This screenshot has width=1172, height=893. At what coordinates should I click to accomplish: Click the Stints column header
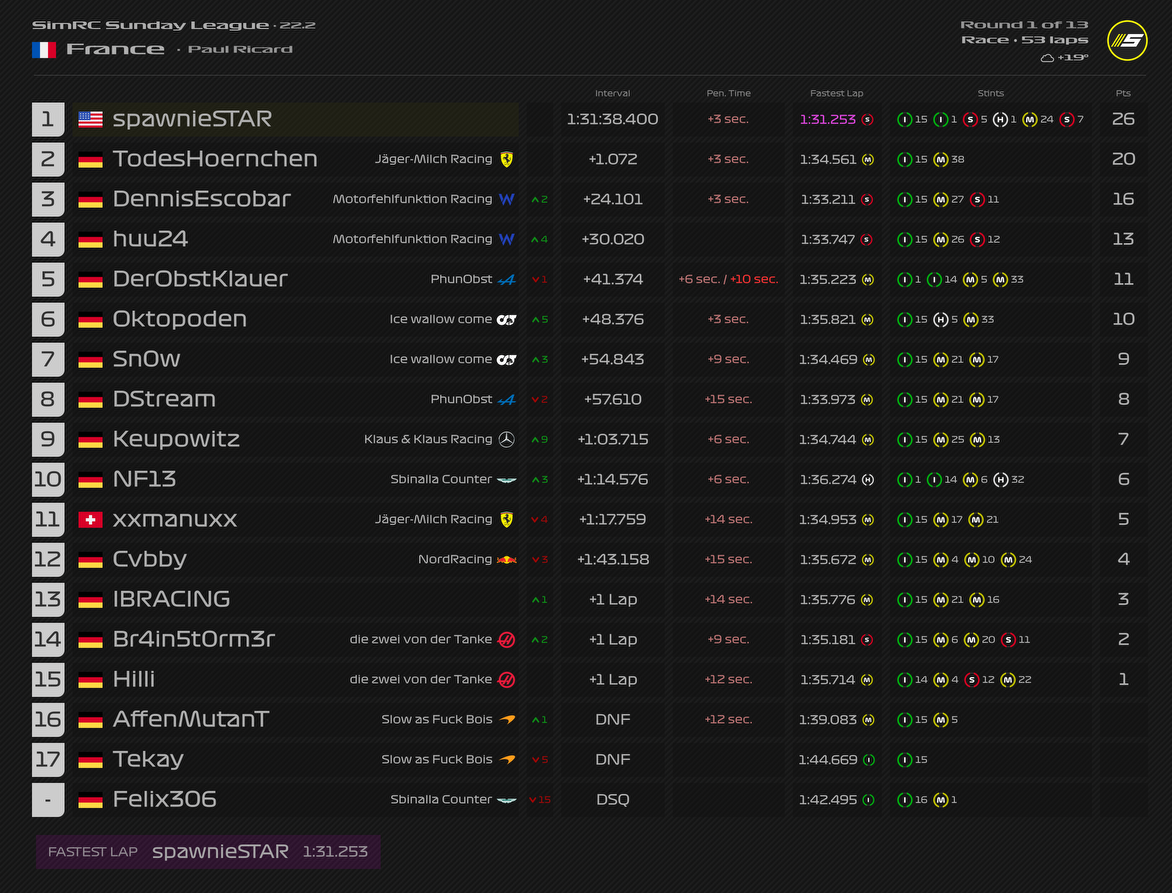(990, 93)
